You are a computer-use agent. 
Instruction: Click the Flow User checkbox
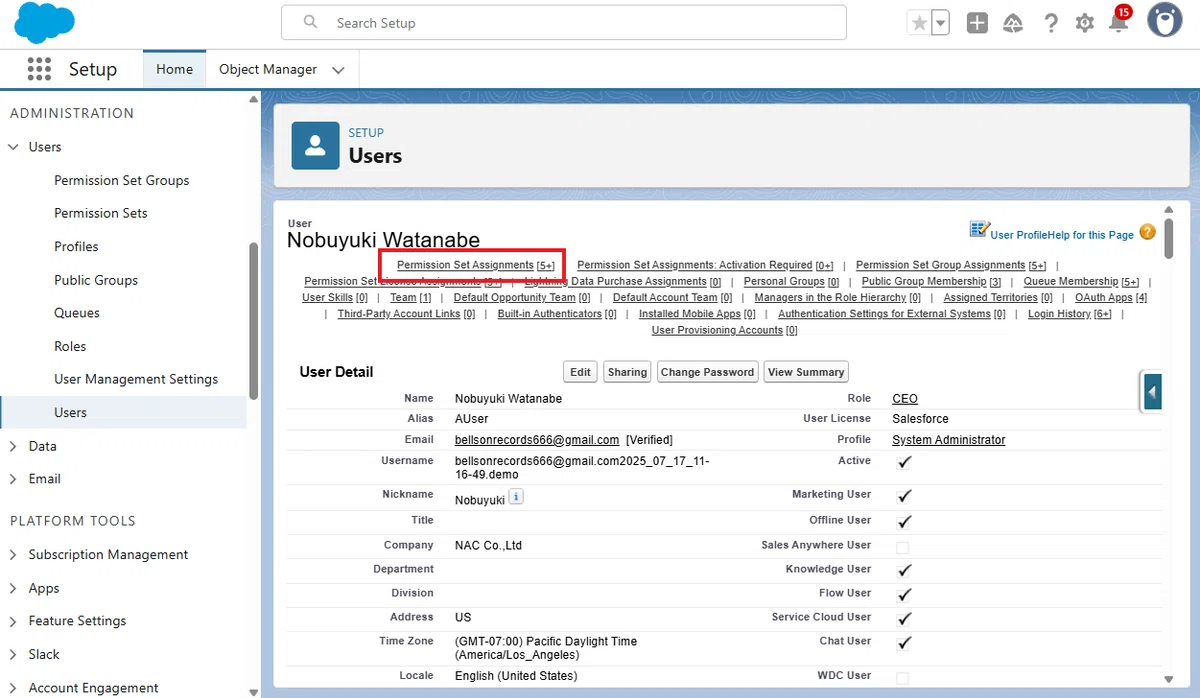click(x=904, y=595)
